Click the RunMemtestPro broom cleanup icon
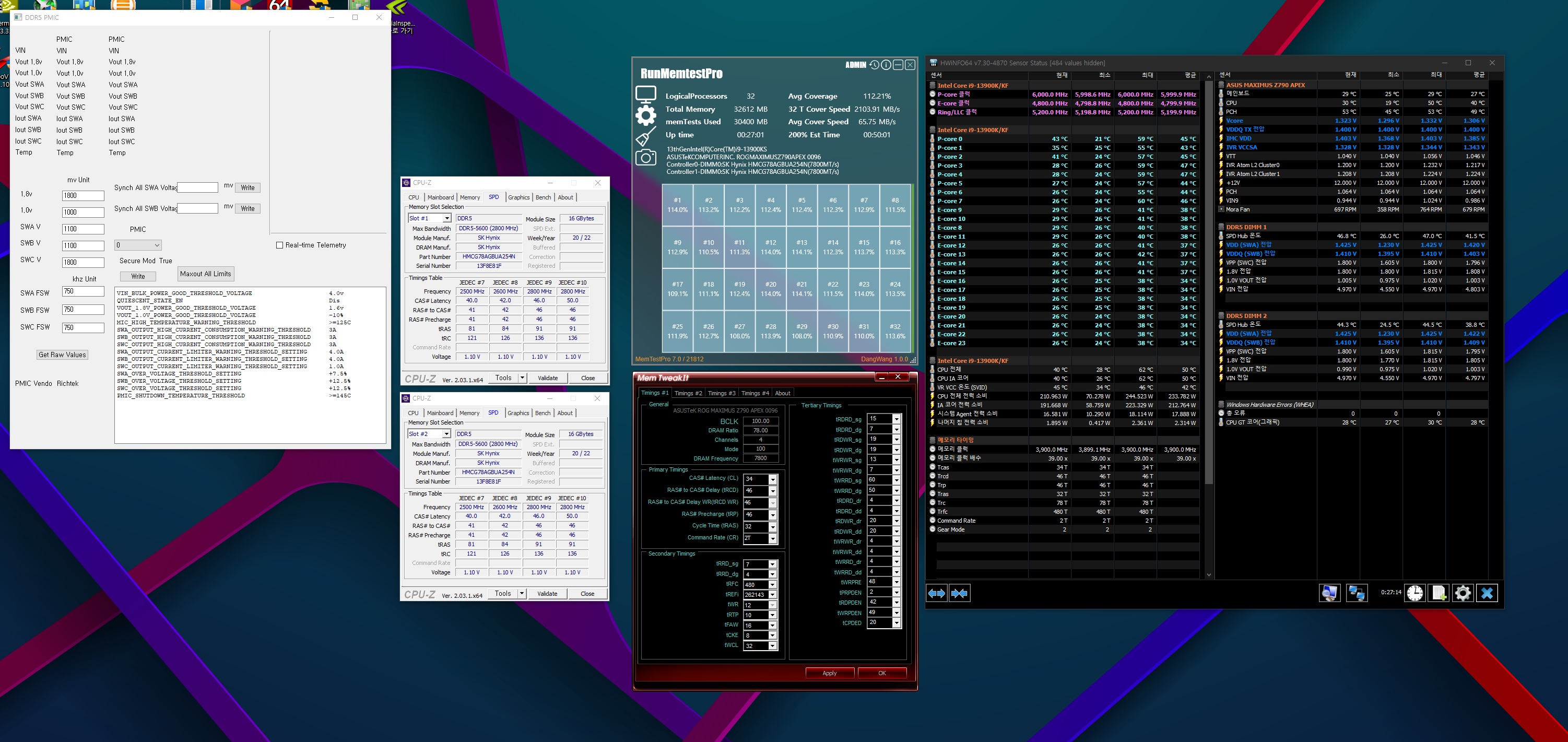The height and width of the screenshot is (742, 1568). tap(645, 136)
